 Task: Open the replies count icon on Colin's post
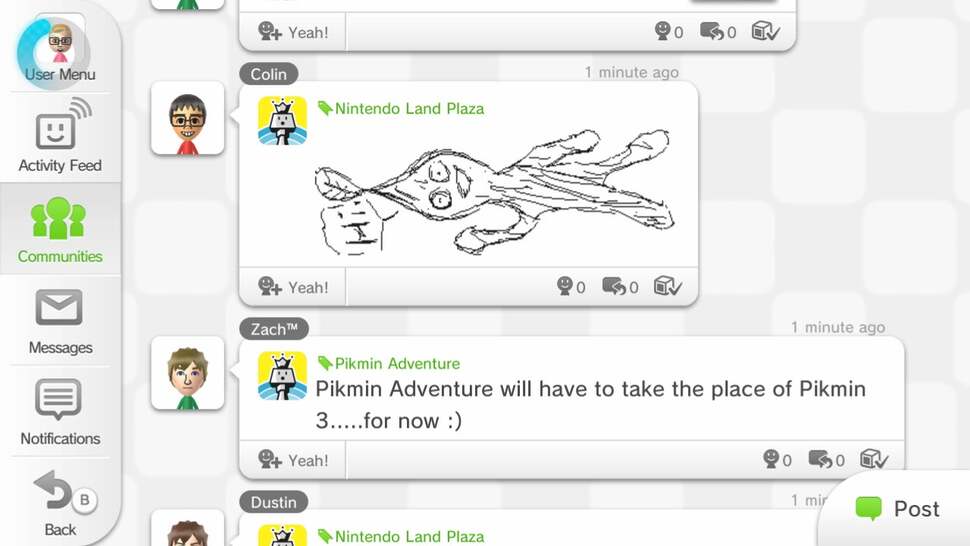620,286
